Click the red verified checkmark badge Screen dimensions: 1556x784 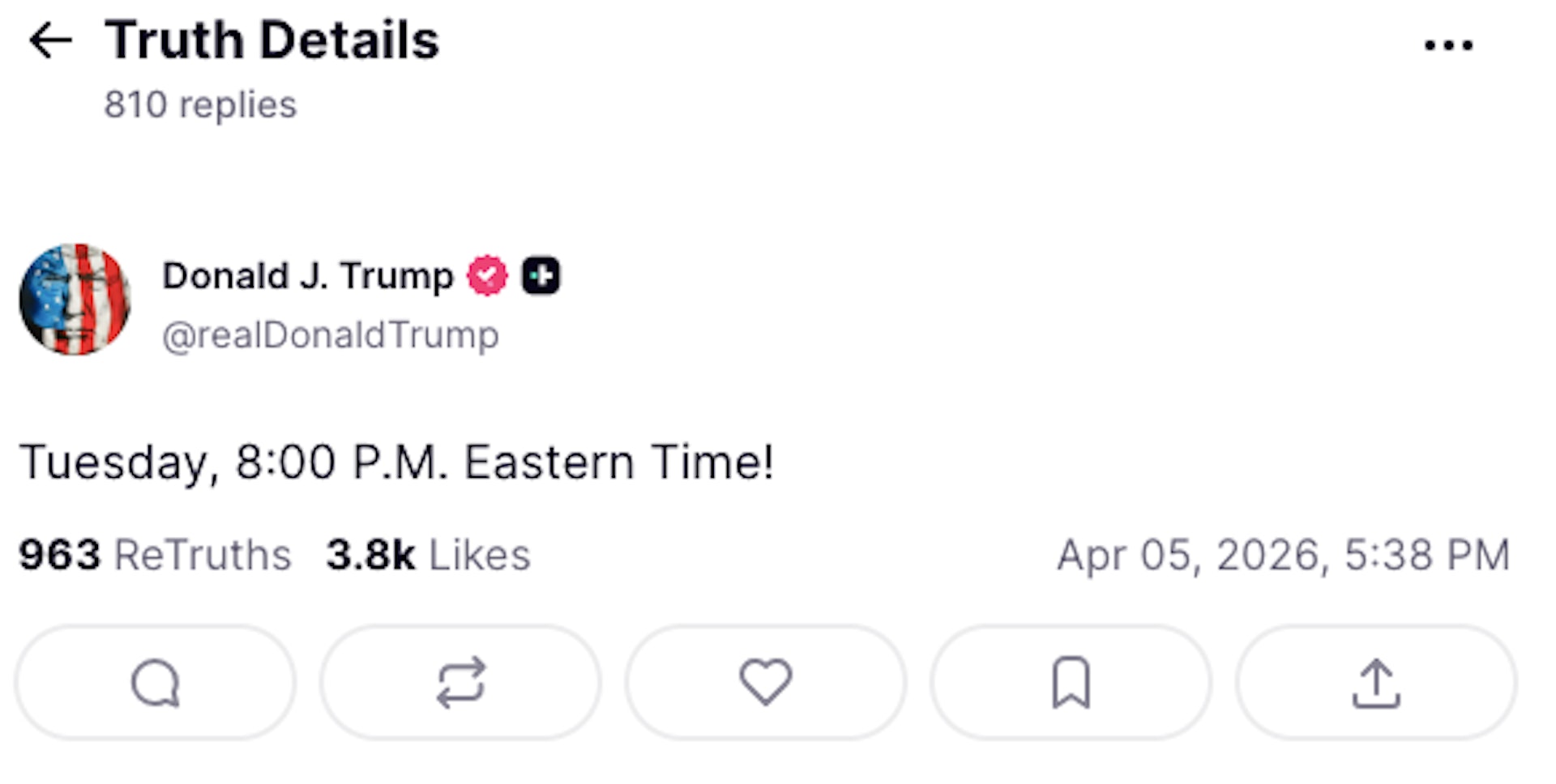pos(487,275)
